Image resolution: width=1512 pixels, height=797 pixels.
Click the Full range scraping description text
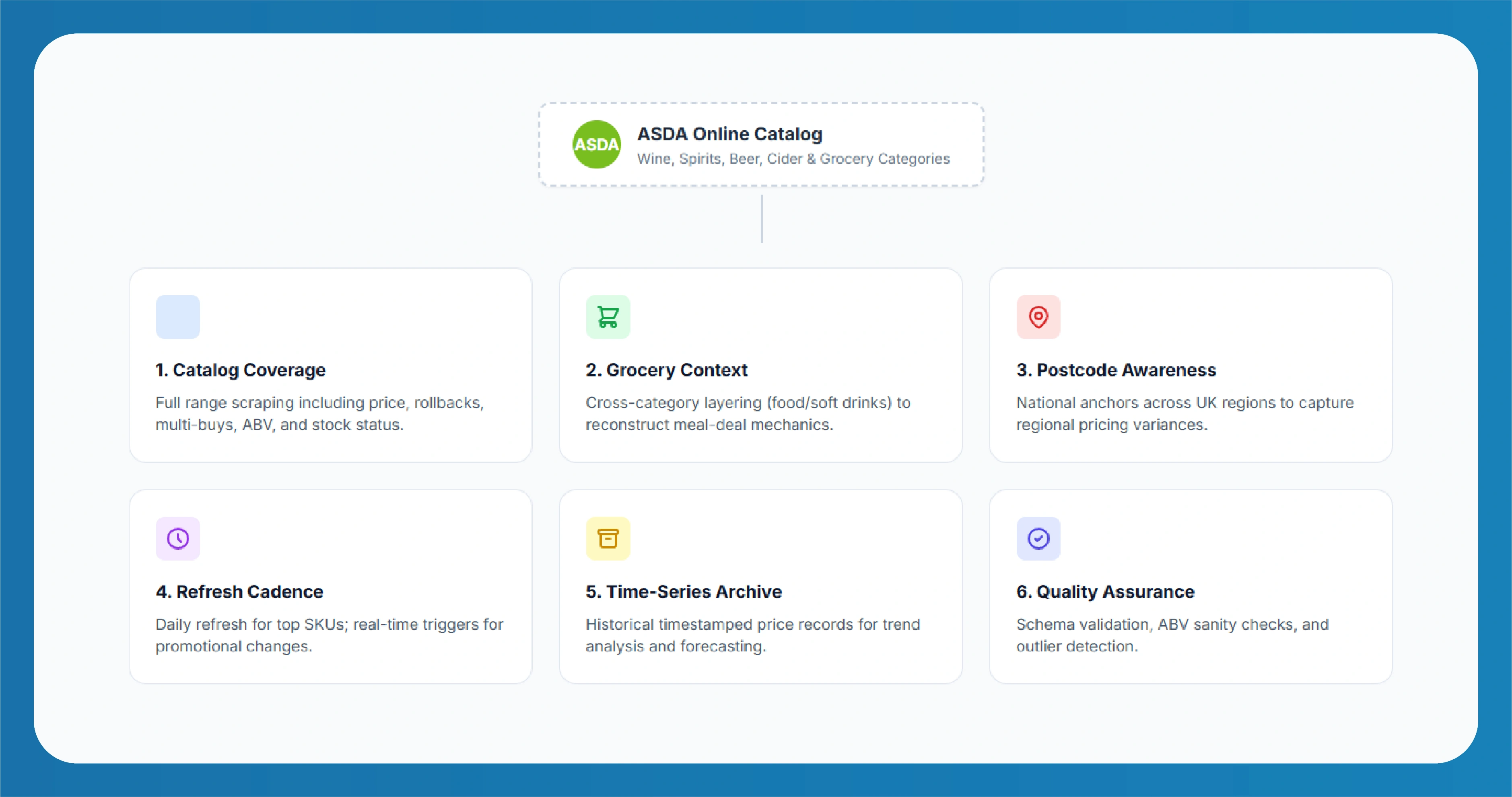click(320, 413)
